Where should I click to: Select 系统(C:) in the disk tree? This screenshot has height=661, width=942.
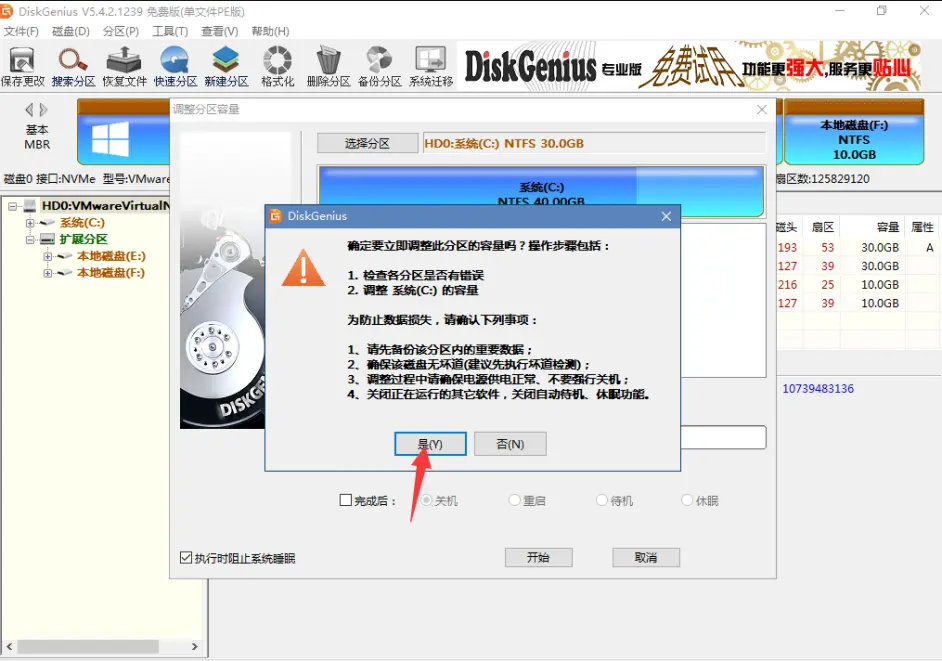click(82, 223)
